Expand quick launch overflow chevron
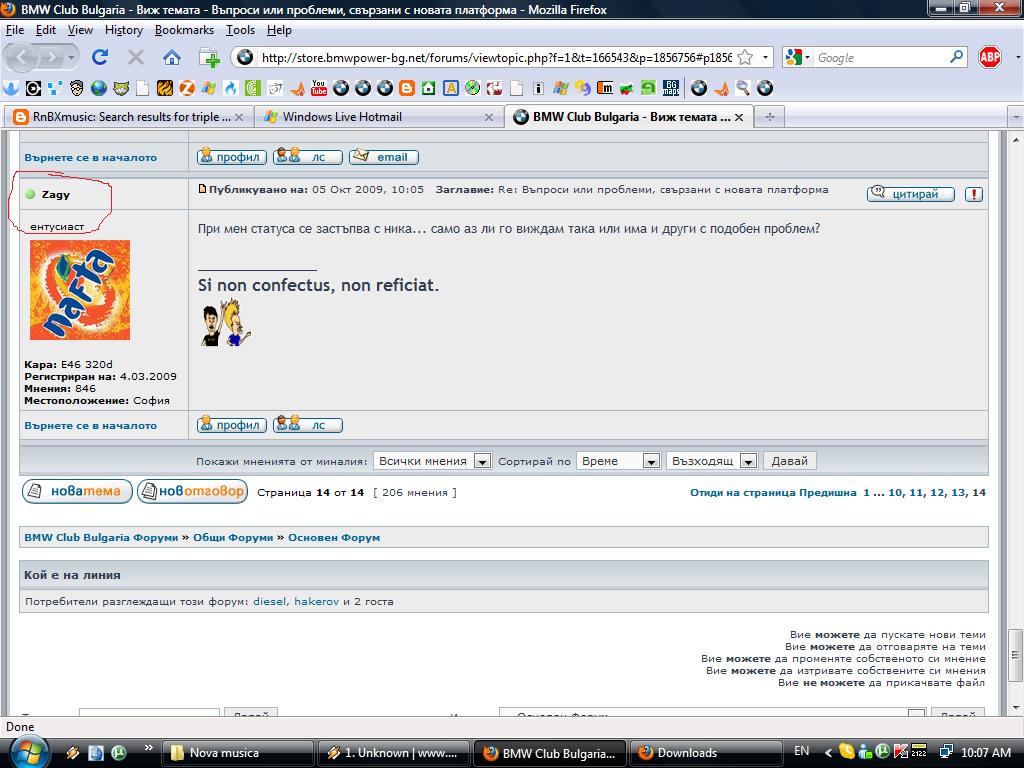 point(148,748)
